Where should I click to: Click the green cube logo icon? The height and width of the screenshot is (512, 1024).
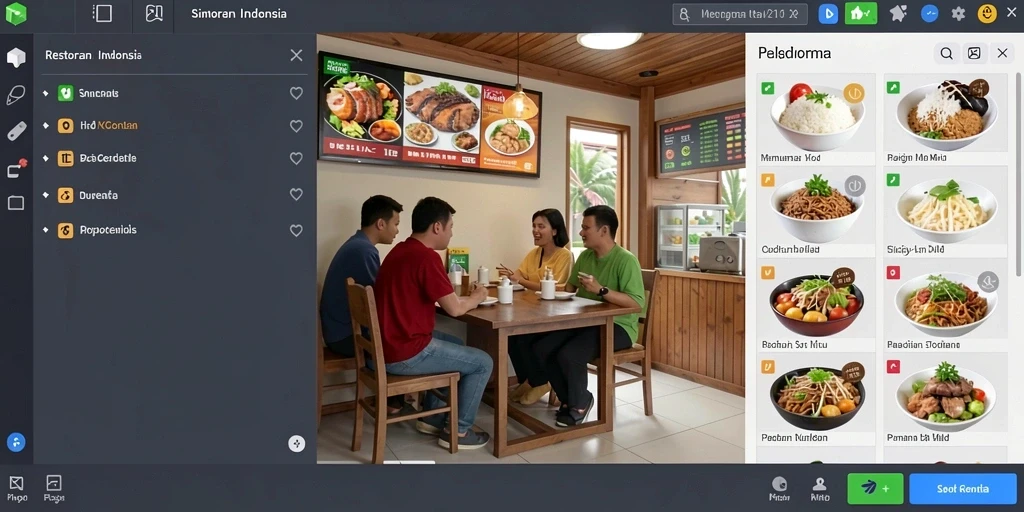click(x=16, y=14)
